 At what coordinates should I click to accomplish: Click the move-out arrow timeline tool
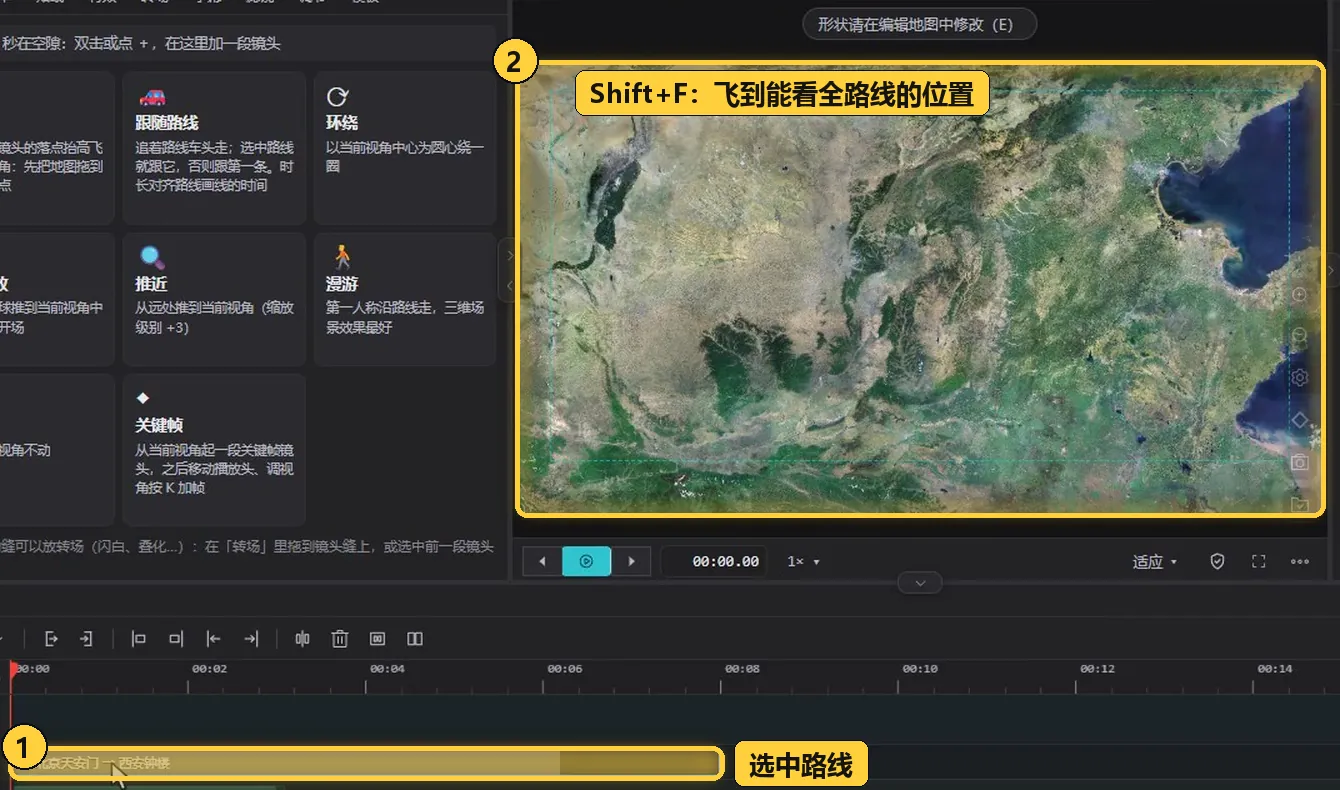pos(52,639)
